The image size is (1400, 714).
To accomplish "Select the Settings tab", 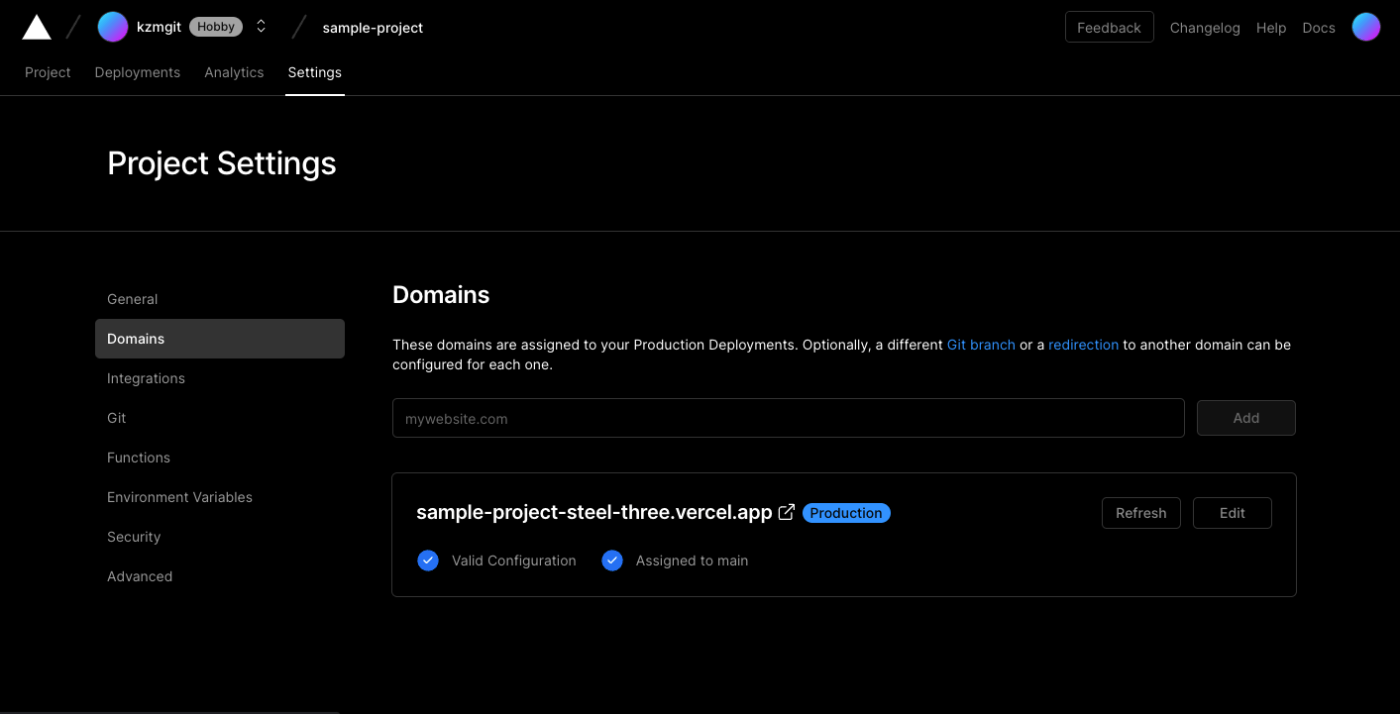I will coord(315,72).
